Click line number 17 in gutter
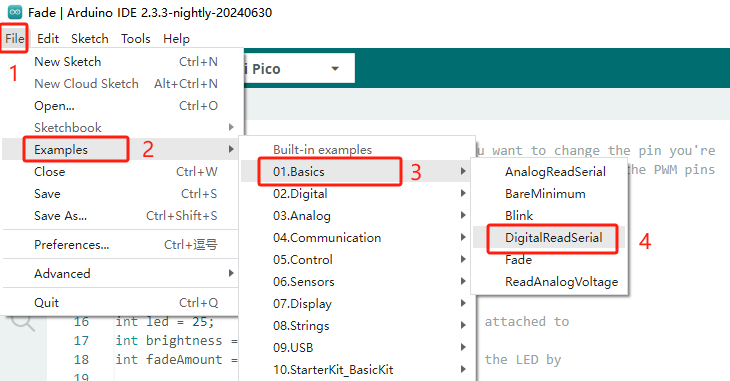 coord(81,341)
